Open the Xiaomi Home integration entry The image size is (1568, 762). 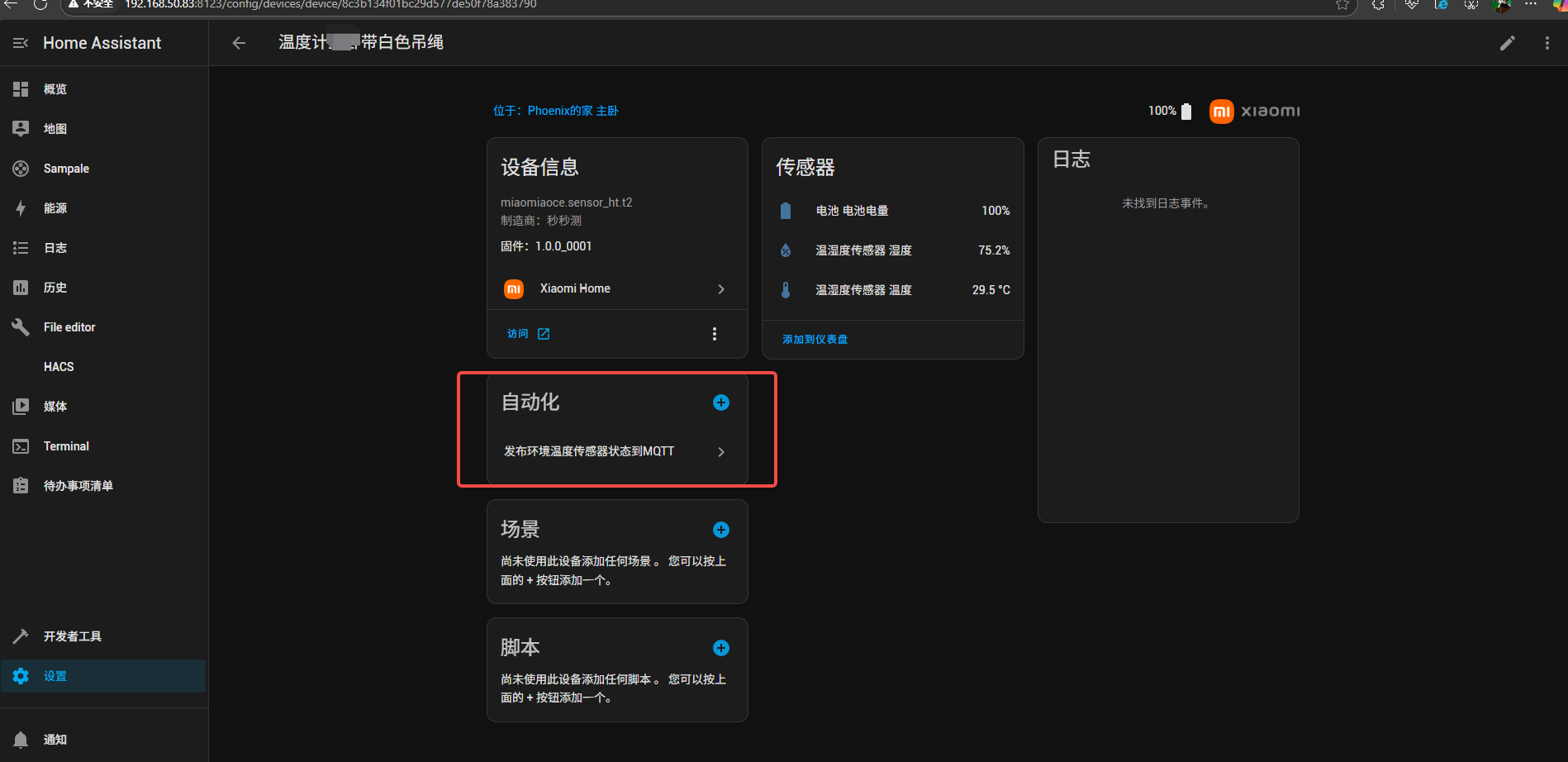click(615, 288)
